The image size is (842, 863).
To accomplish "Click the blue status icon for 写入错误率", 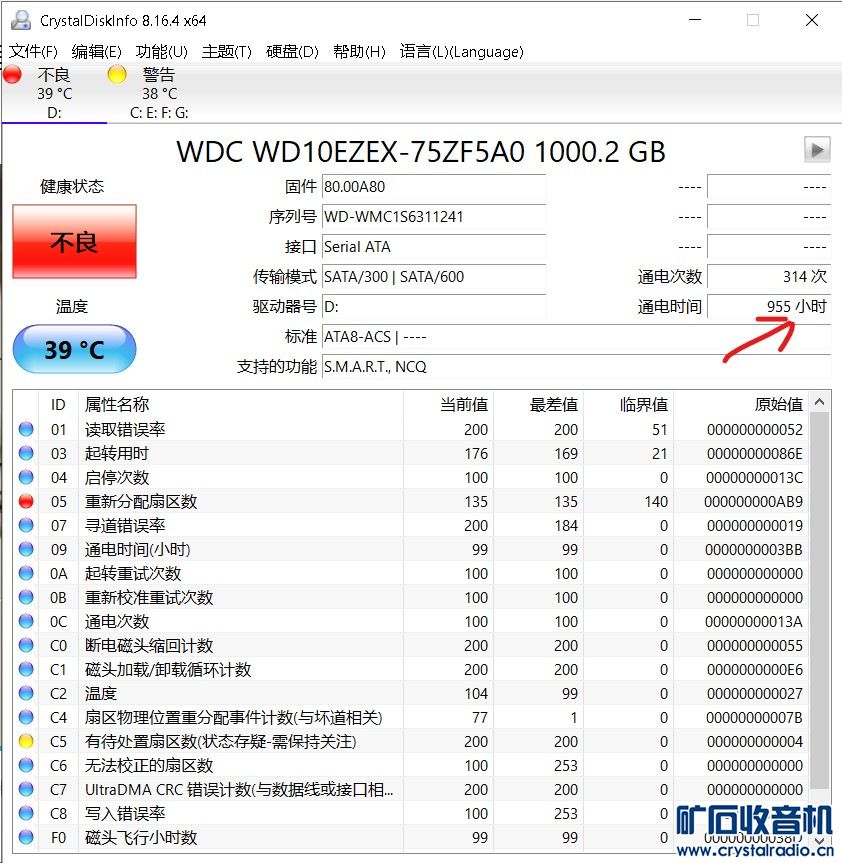I will point(26,813).
